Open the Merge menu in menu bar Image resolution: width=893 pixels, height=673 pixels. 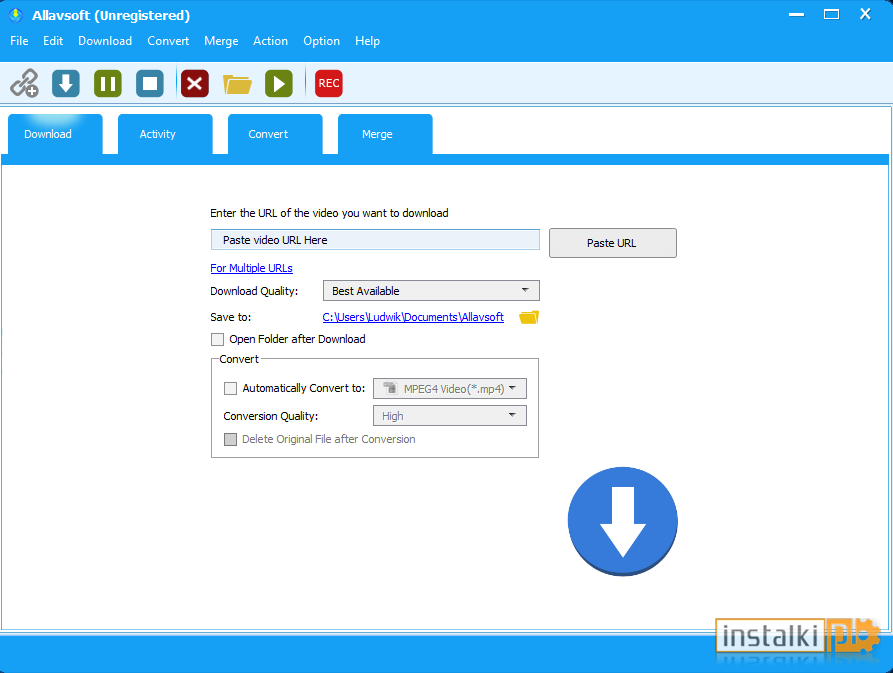tap(222, 41)
